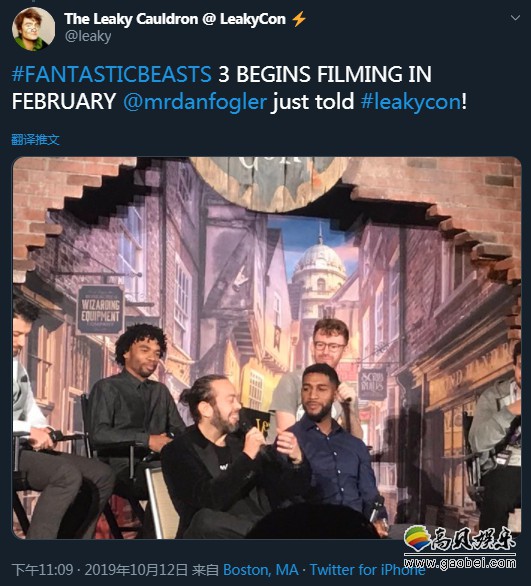Click the Wizarding Equipment sign in the photo
Screen dimensions: 531x586
pyautogui.click(x=100, y=309)
